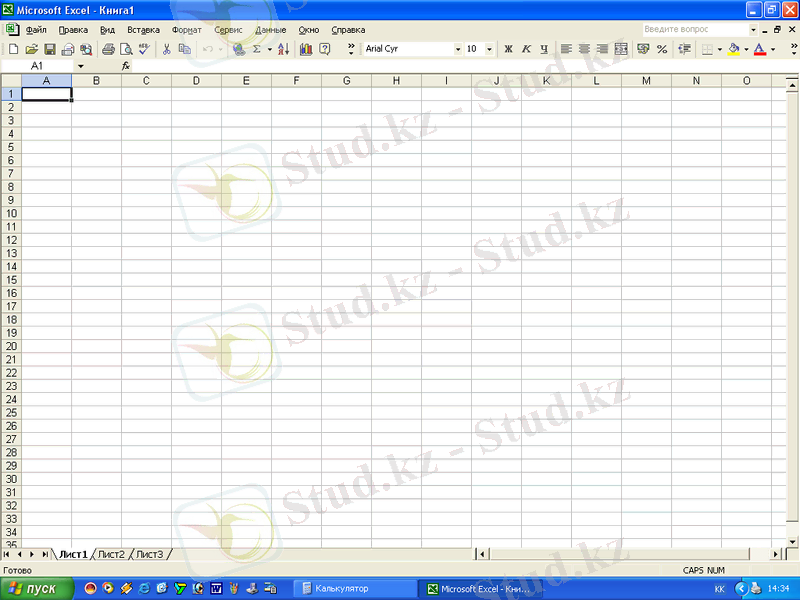Apply currency format icon

[x=643, y=49]
